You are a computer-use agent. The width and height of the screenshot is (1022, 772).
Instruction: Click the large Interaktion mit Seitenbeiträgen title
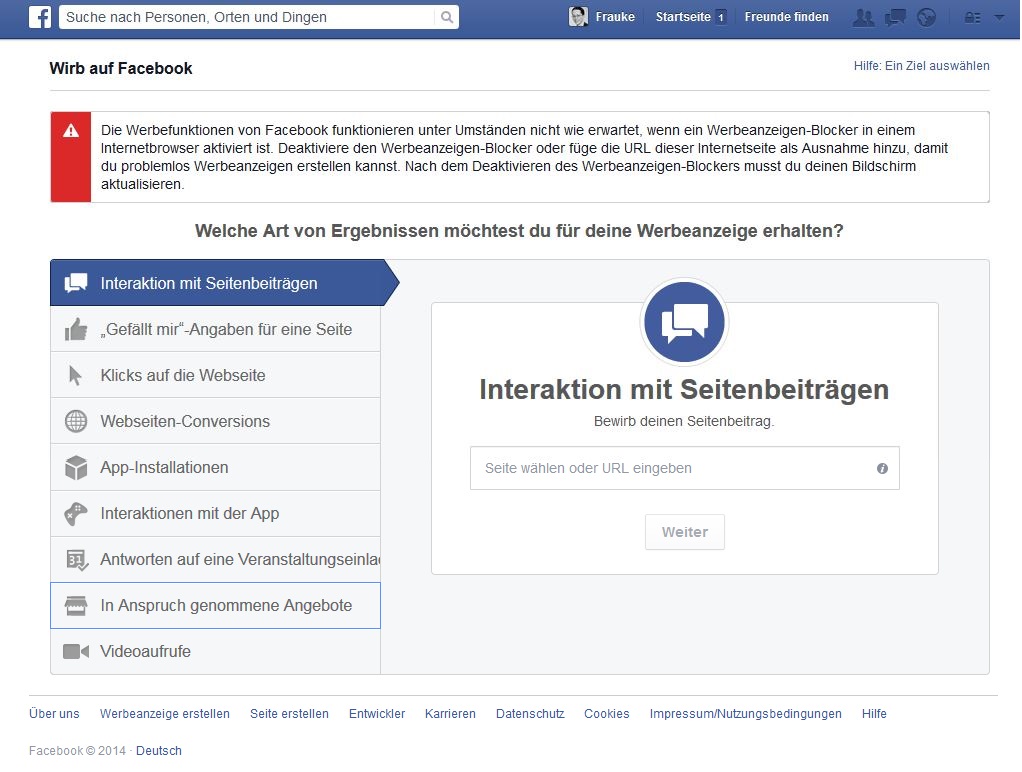point(684,390)
